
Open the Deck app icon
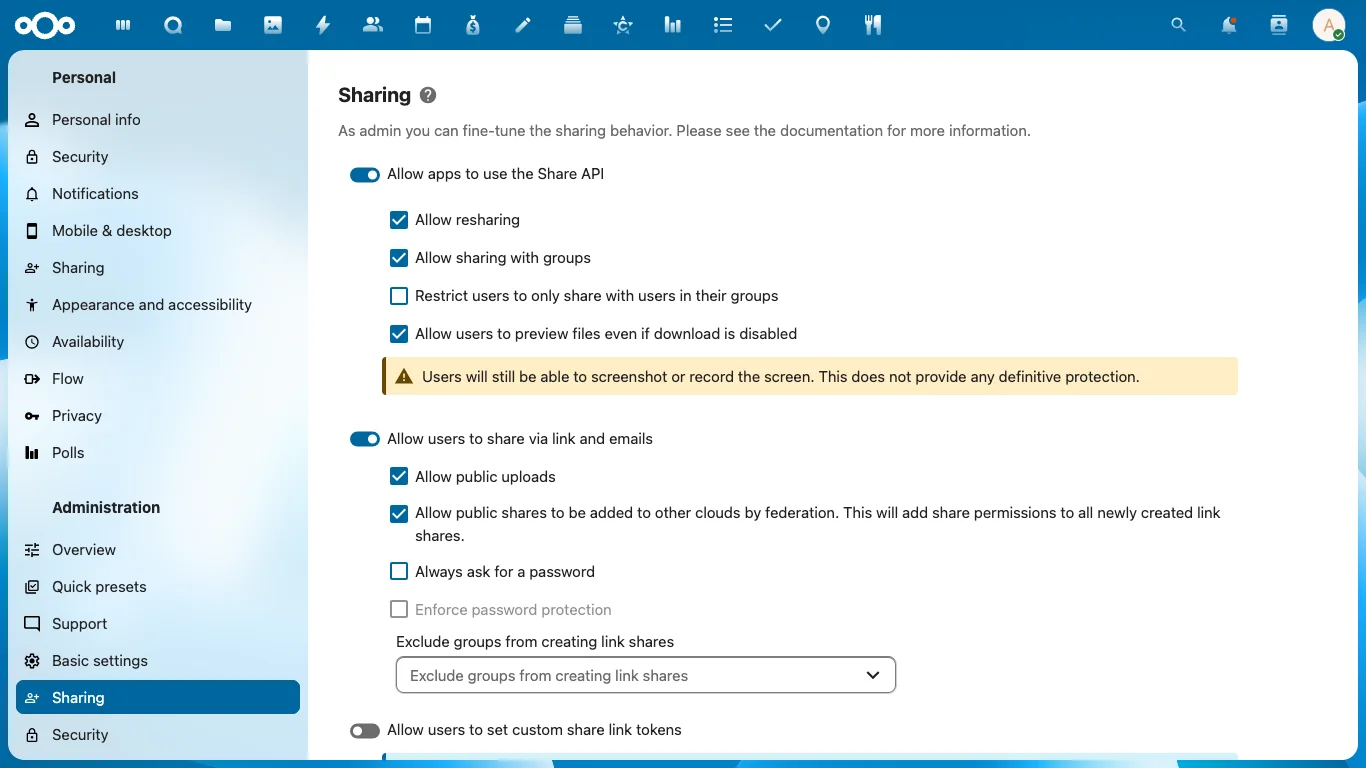coord(573,25)
